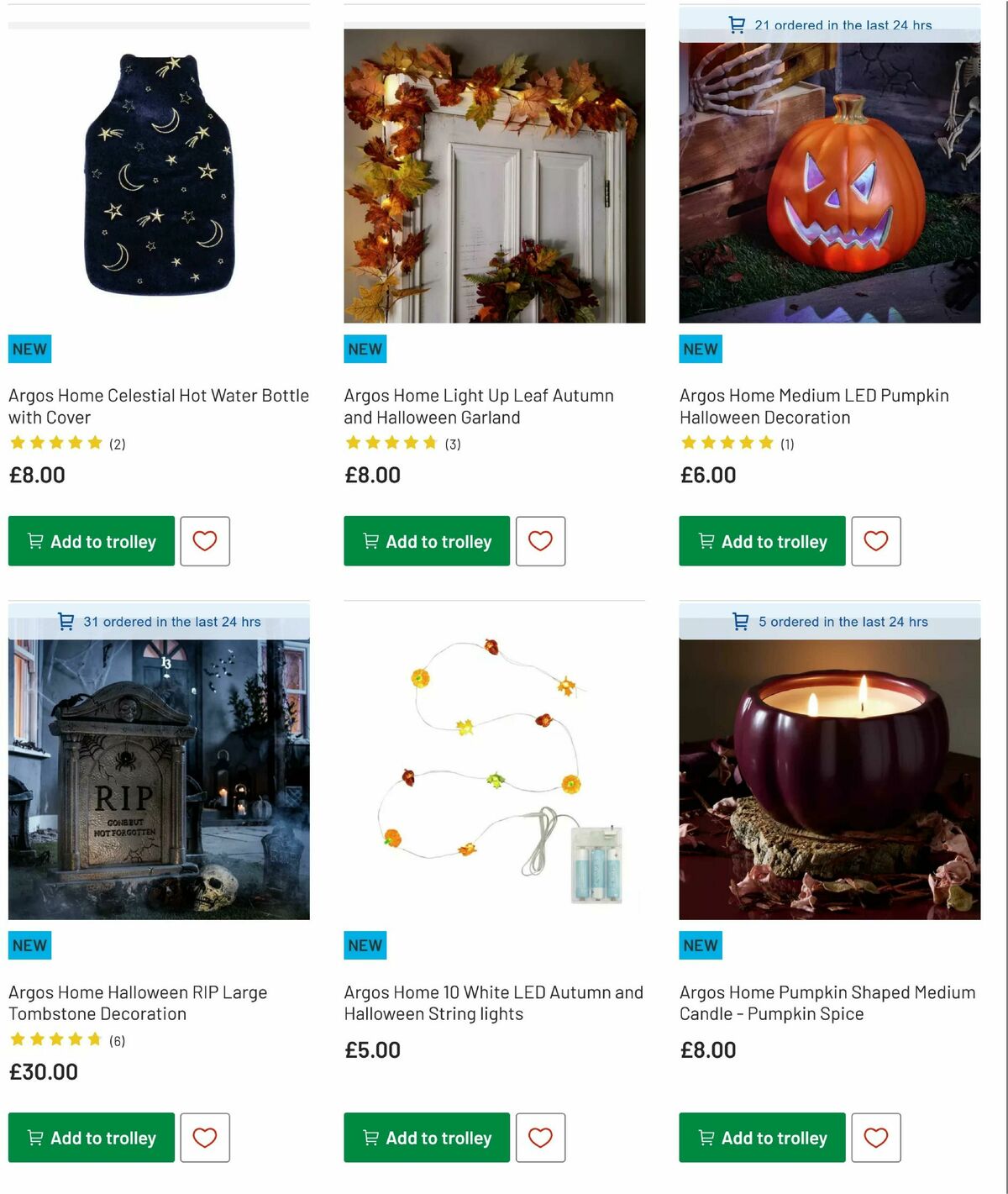
Task: Open the Pumpkin Shaped Medium Candle listing
Action: 826,1003
